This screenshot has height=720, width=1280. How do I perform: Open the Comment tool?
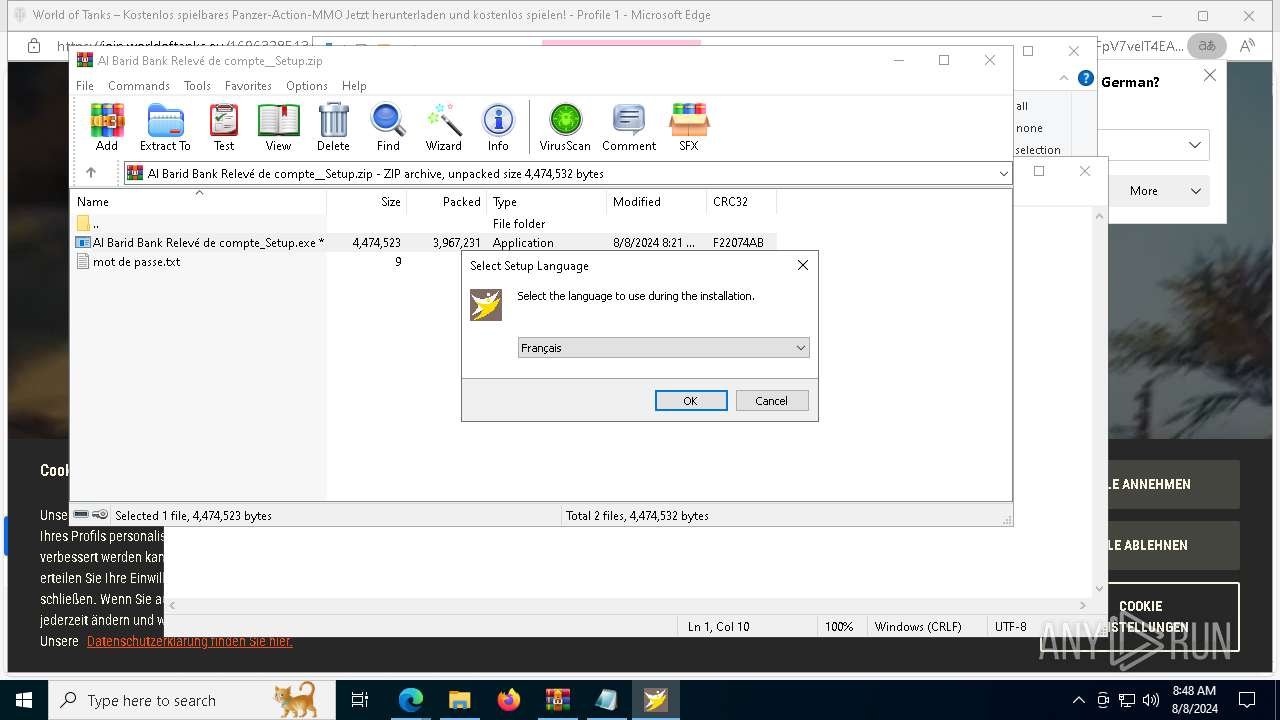pos(629,127)
